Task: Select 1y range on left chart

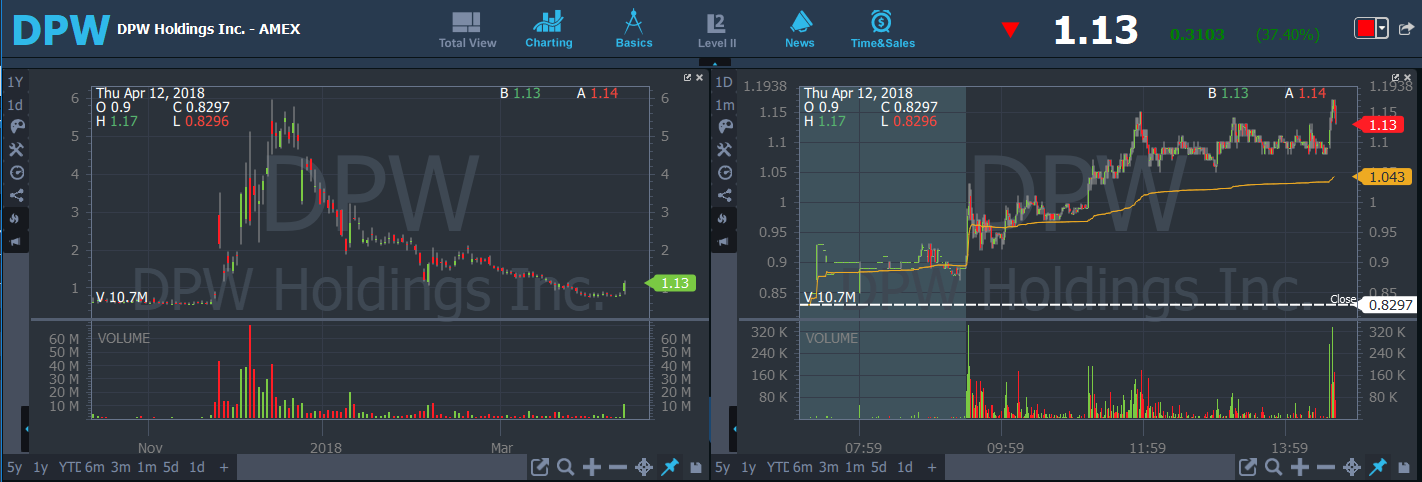Action: tap(40, 467)
